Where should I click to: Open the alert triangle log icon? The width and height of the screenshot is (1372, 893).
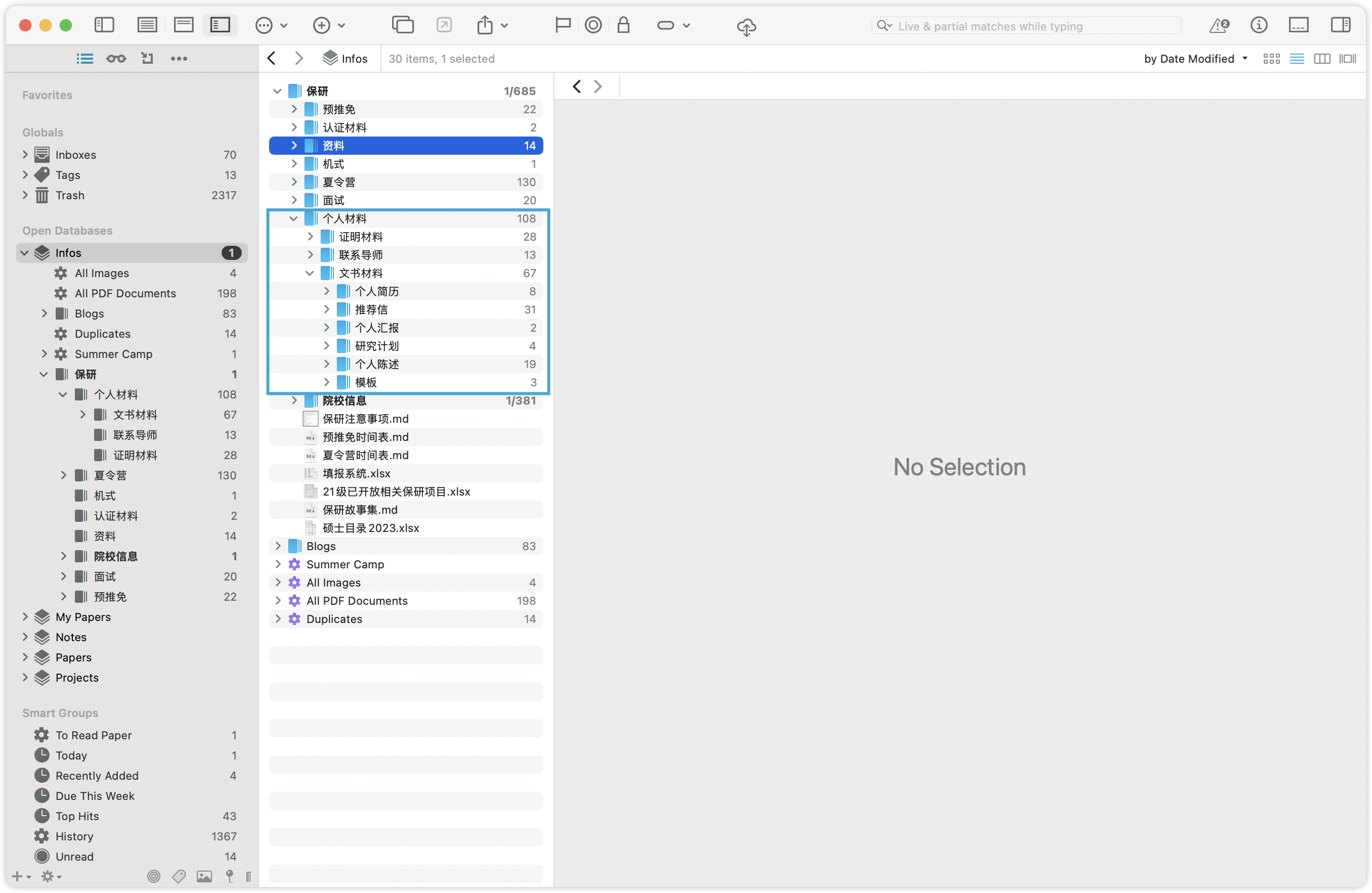[x=1219, y=25]
